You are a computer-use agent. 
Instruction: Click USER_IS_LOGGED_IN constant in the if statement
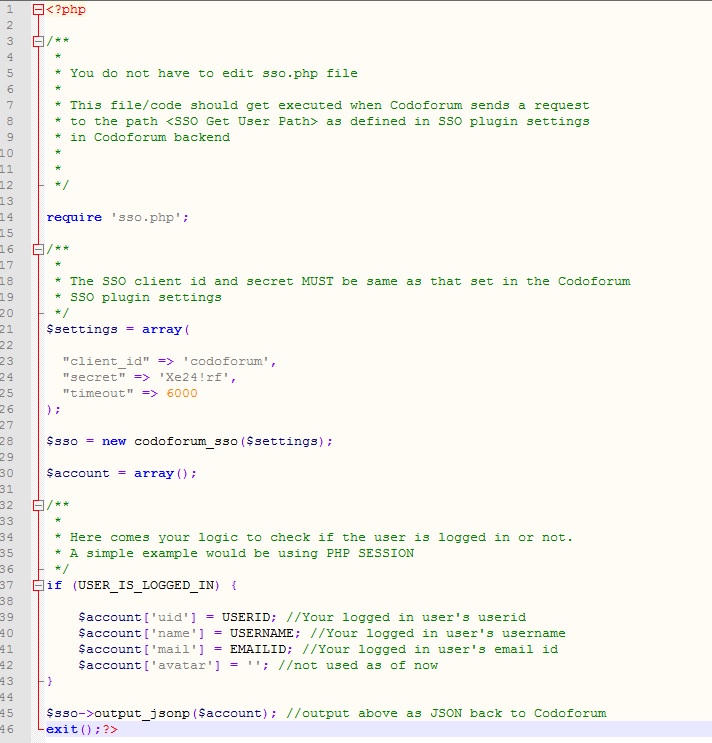(146, 586)
